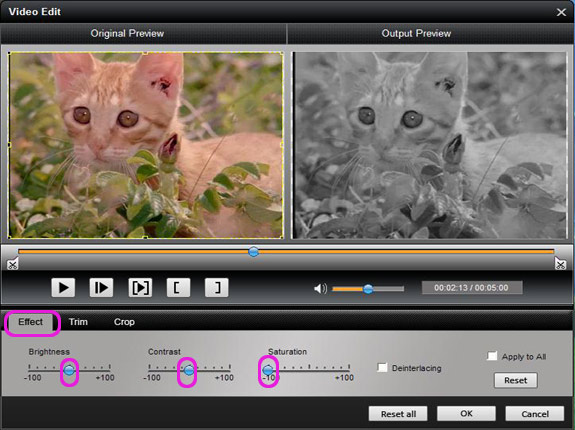Open the Crop tab
Screen dimensions: 575x430
[x=124, y=322]
